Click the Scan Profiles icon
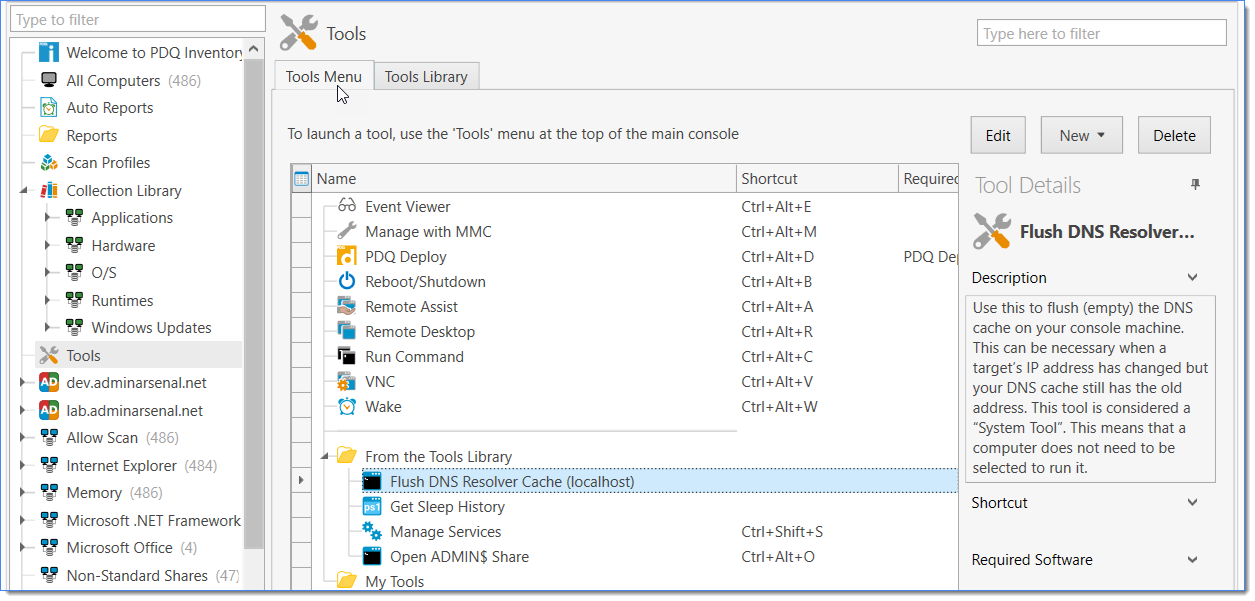Image resolution: width=1255 pixels, height=601 pixels. pos(49,163)
